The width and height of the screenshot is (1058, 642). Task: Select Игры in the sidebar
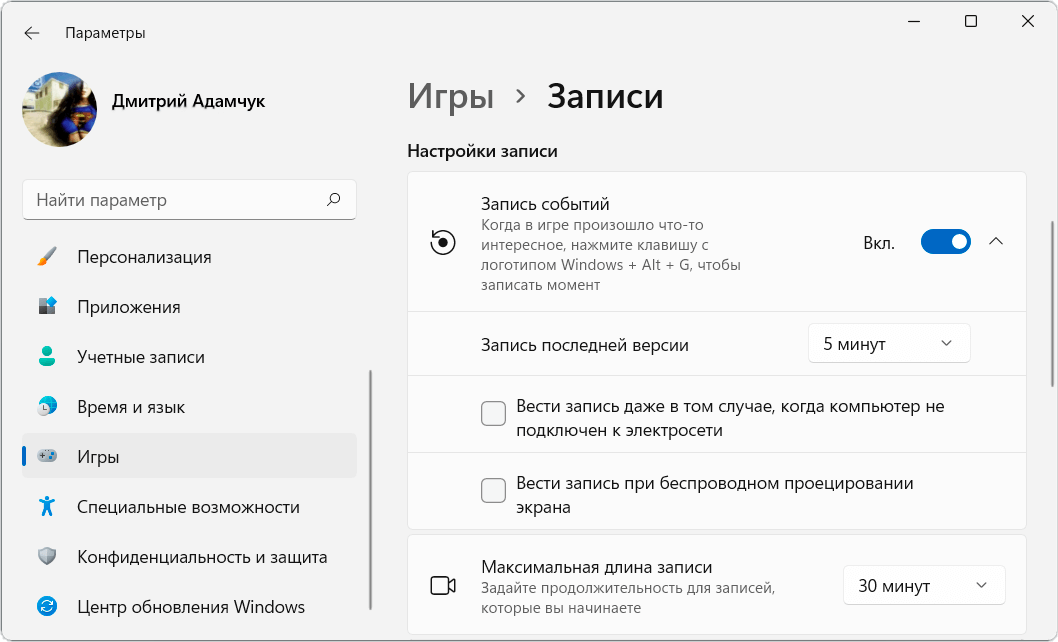(98, 457)
